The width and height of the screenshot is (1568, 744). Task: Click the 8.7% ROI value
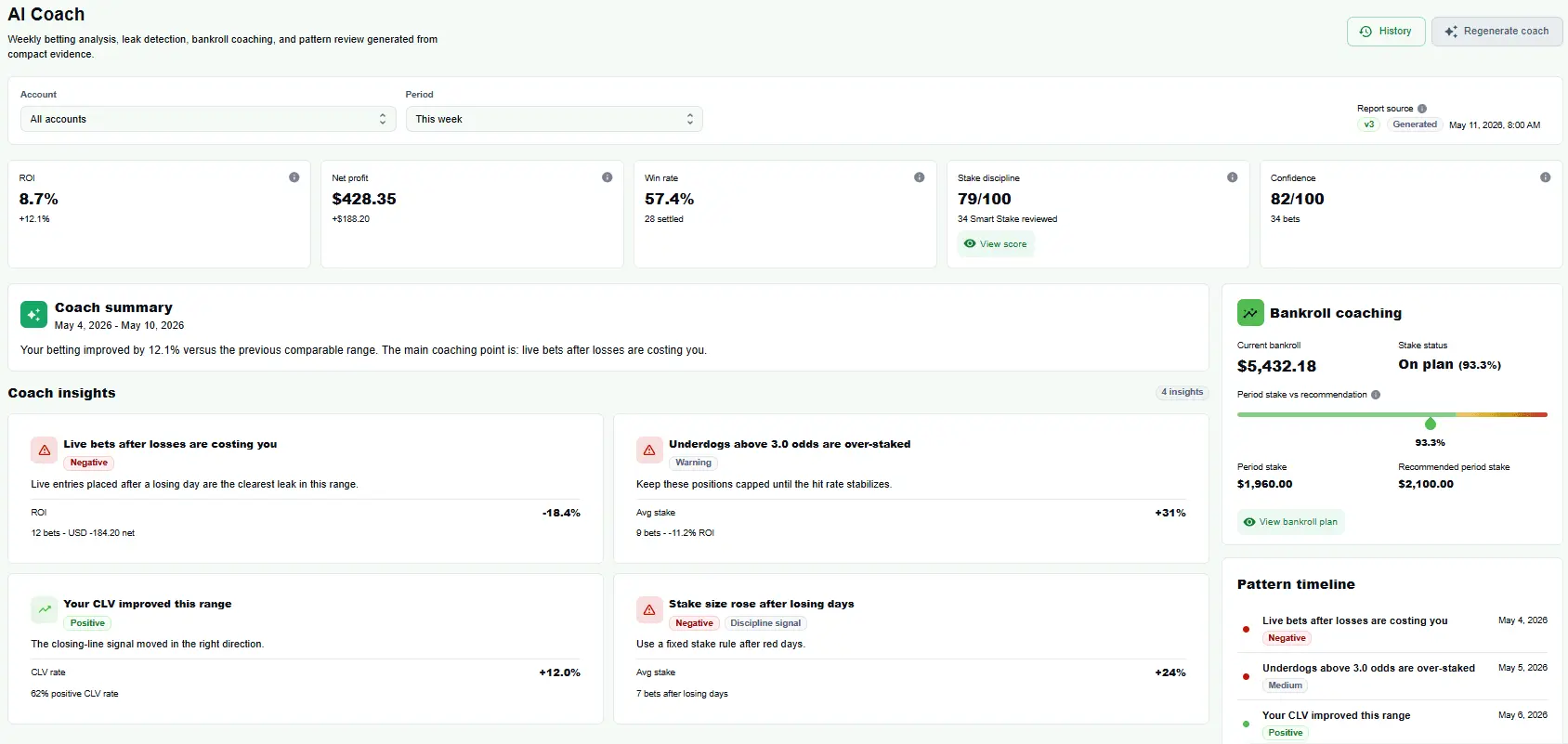coord(38,199)
